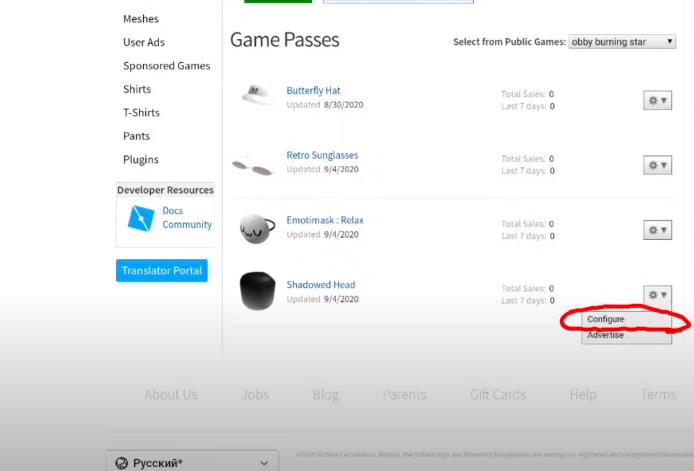Go to the Shirts section

[x=137, y=89]
